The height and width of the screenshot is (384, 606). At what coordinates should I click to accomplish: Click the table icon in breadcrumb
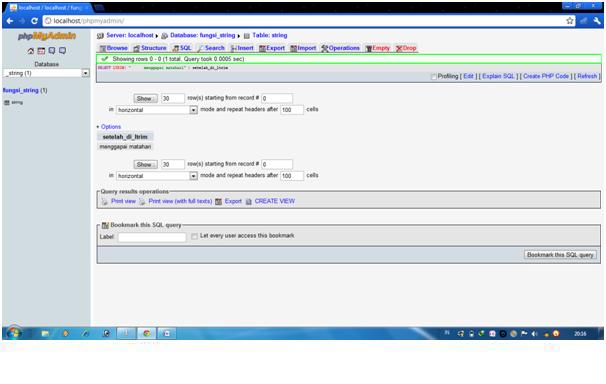[x=247, y=36]
